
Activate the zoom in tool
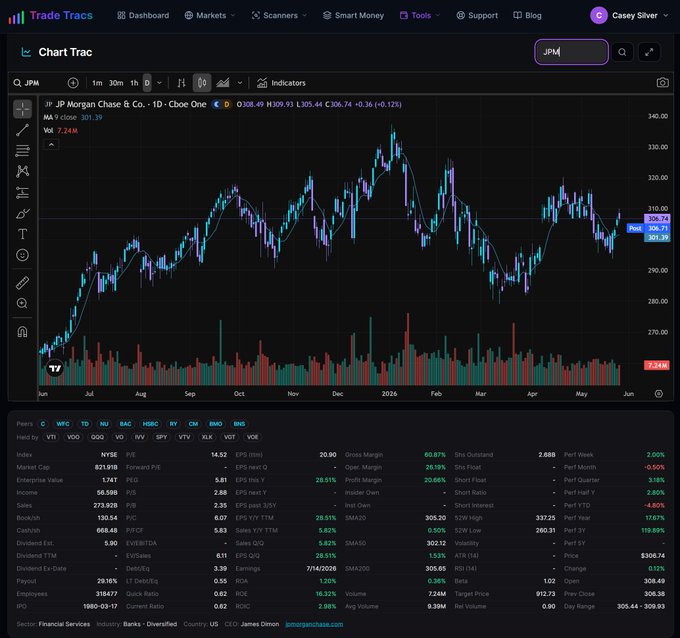tap(23, 304)
